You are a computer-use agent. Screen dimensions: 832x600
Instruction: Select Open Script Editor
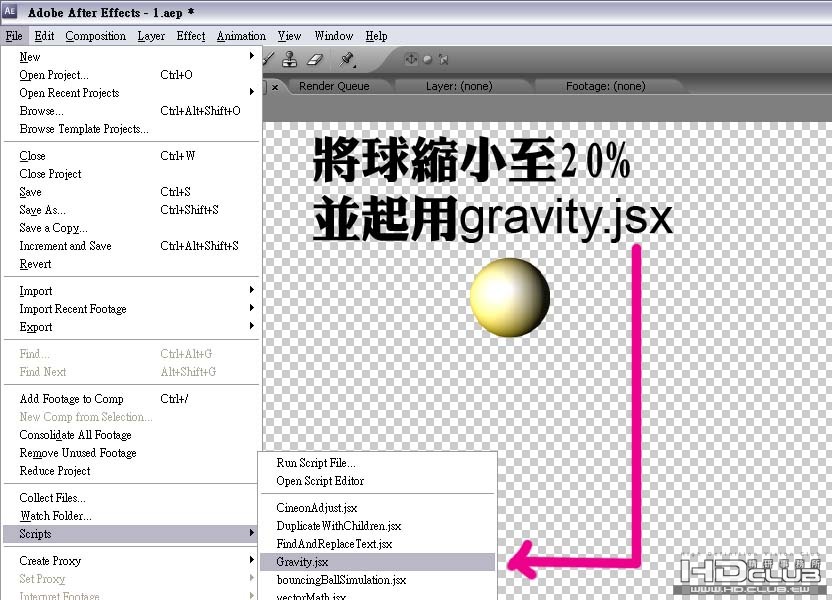(x=377, y=481)
